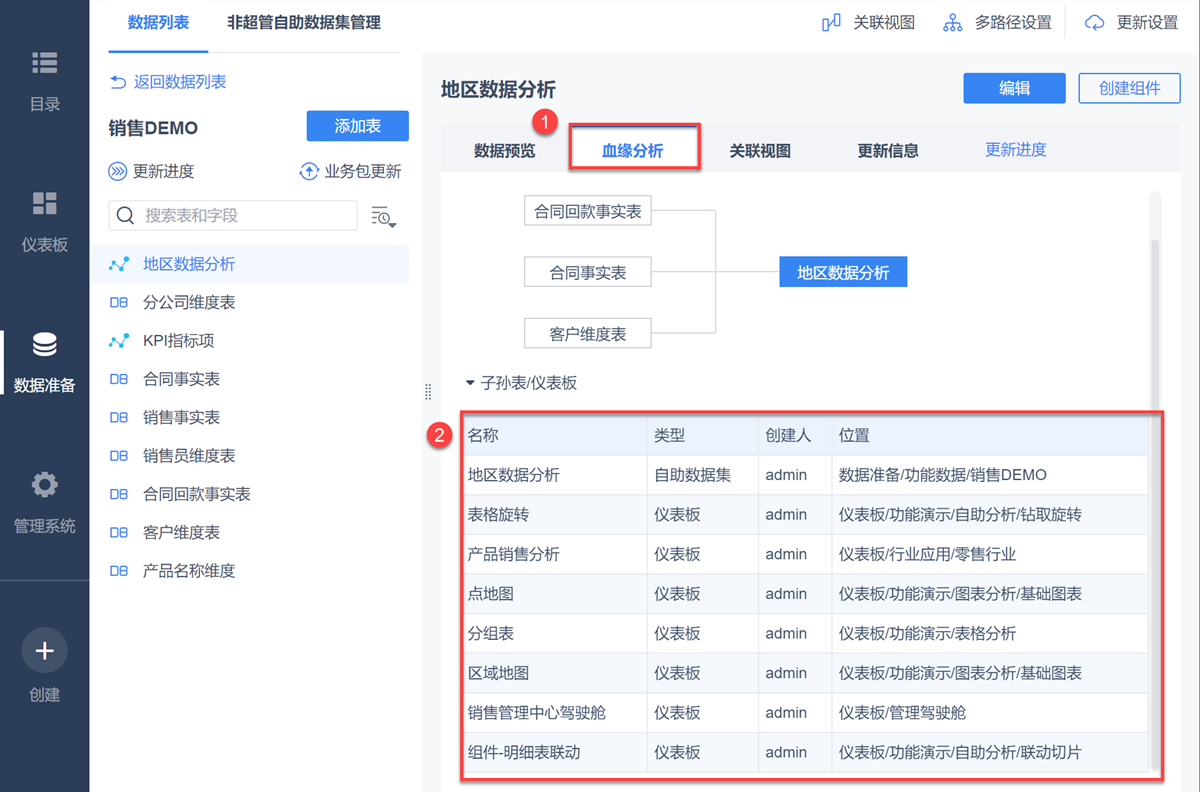Click the 添加表 button
This screenshot has height=792, width=1200.
coord(357,126)
